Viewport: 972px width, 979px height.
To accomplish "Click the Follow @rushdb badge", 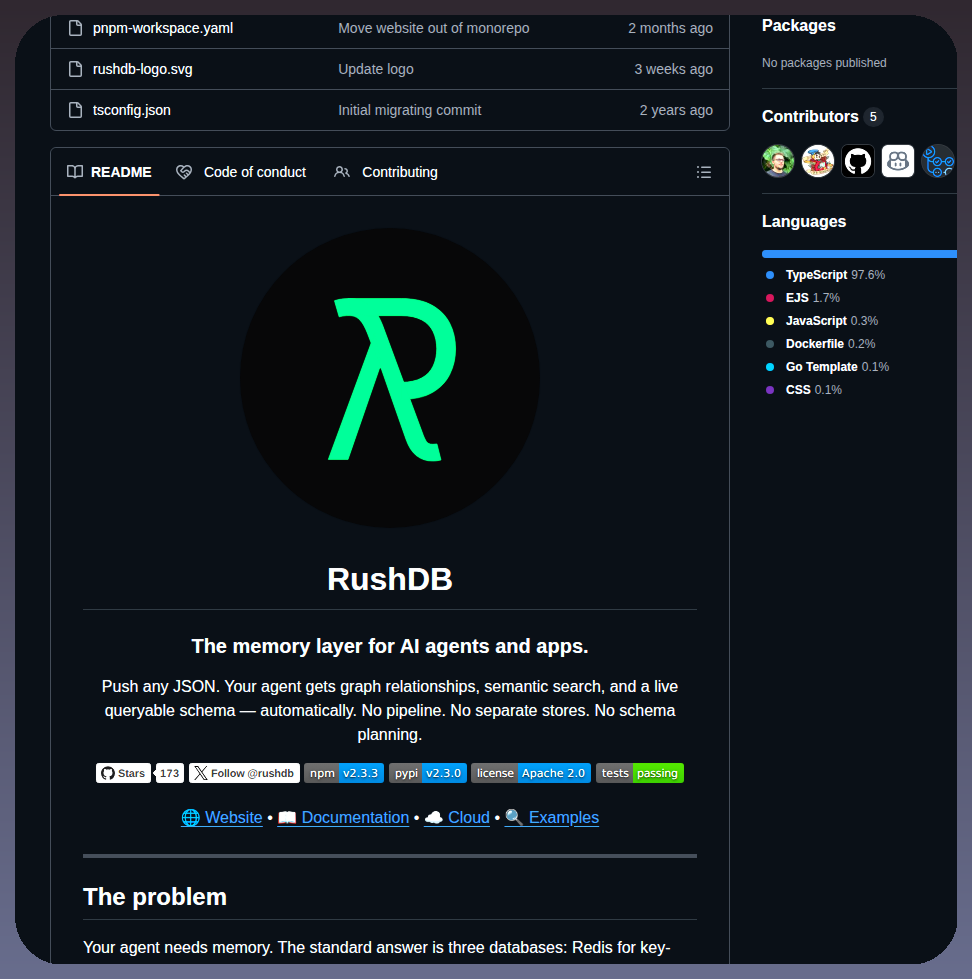I will coord(244,773).
